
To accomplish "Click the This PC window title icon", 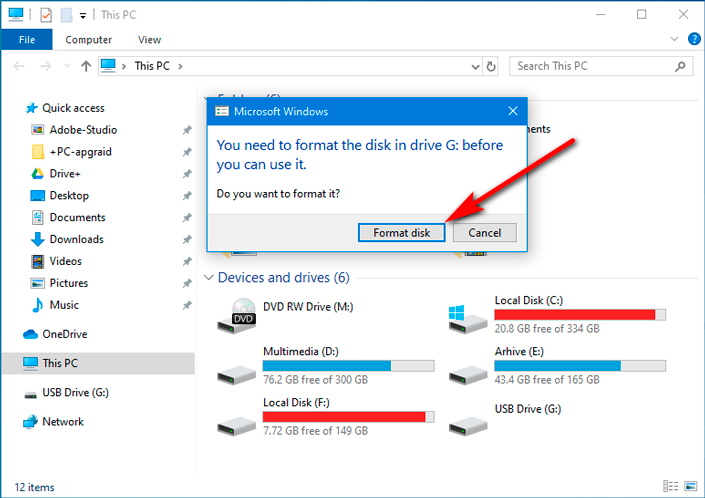I will tap(16, 14).
